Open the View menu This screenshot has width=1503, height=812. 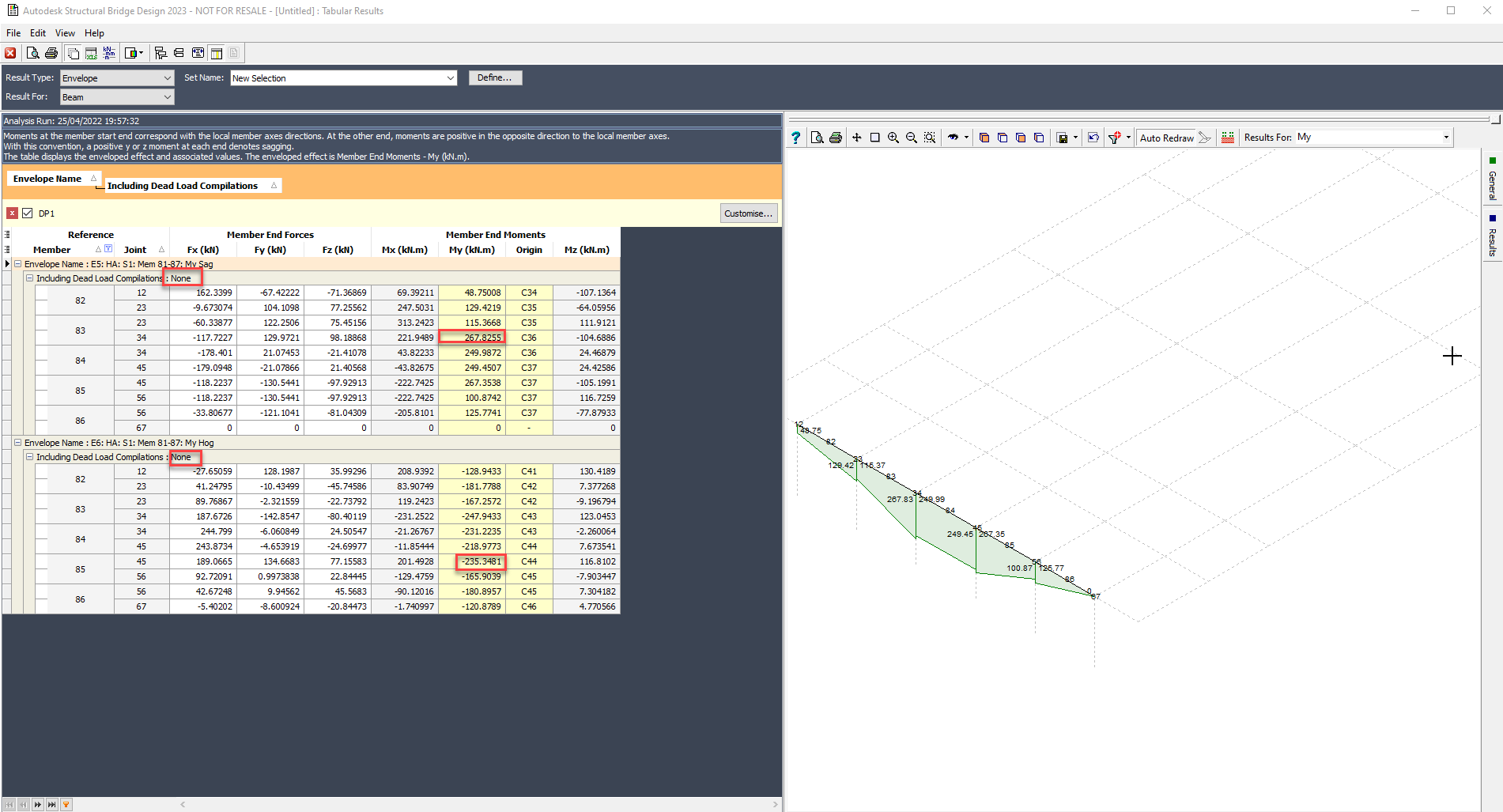click(65, 32)
